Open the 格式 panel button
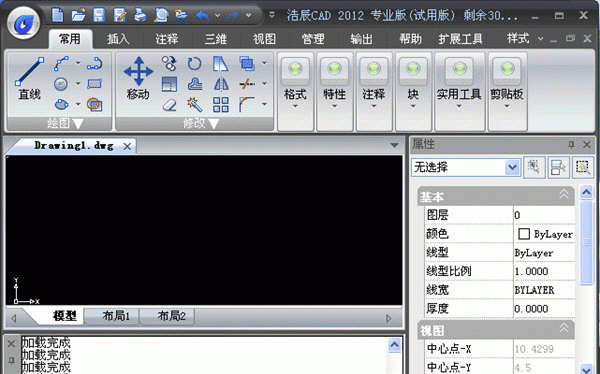Image resolution: width=600 pixels, height=374 pixels. tap(295, 92)
